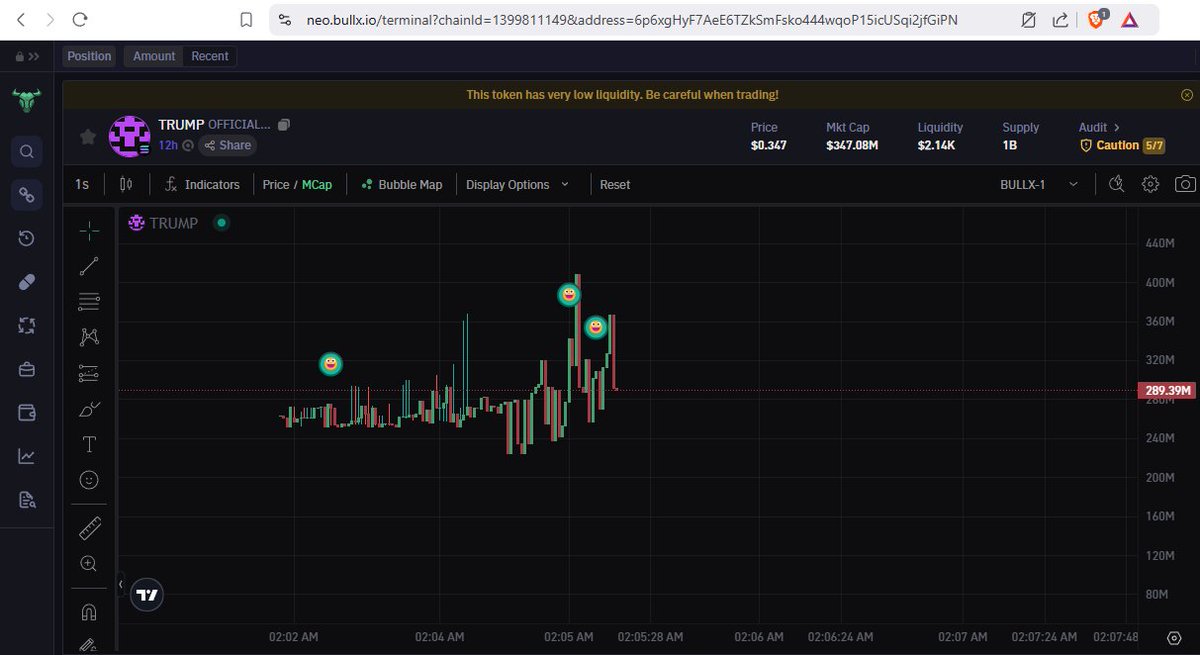Open the briefcase portfolio sidebar icon
This screenshot has width=1200, height=655.
[27, 369]
